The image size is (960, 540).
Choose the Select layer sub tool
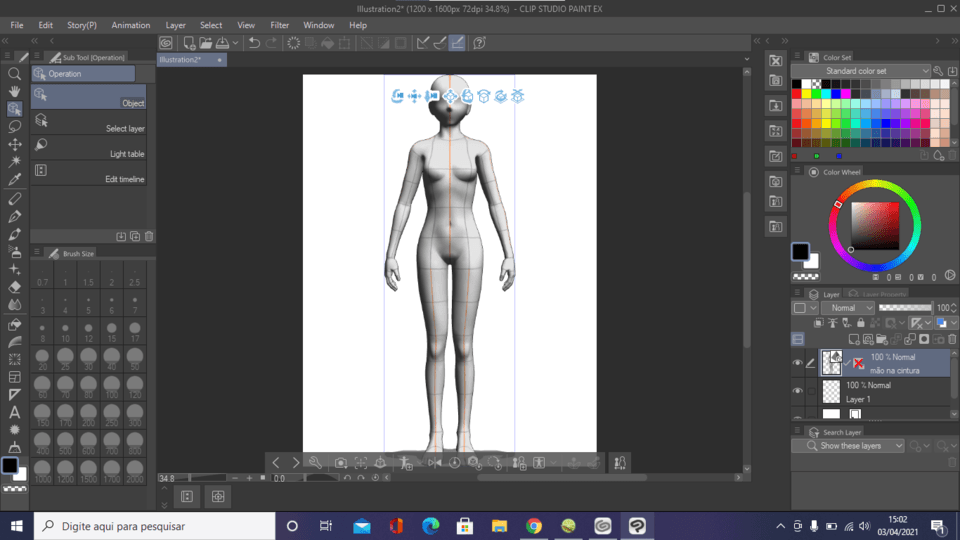(89, 122)
